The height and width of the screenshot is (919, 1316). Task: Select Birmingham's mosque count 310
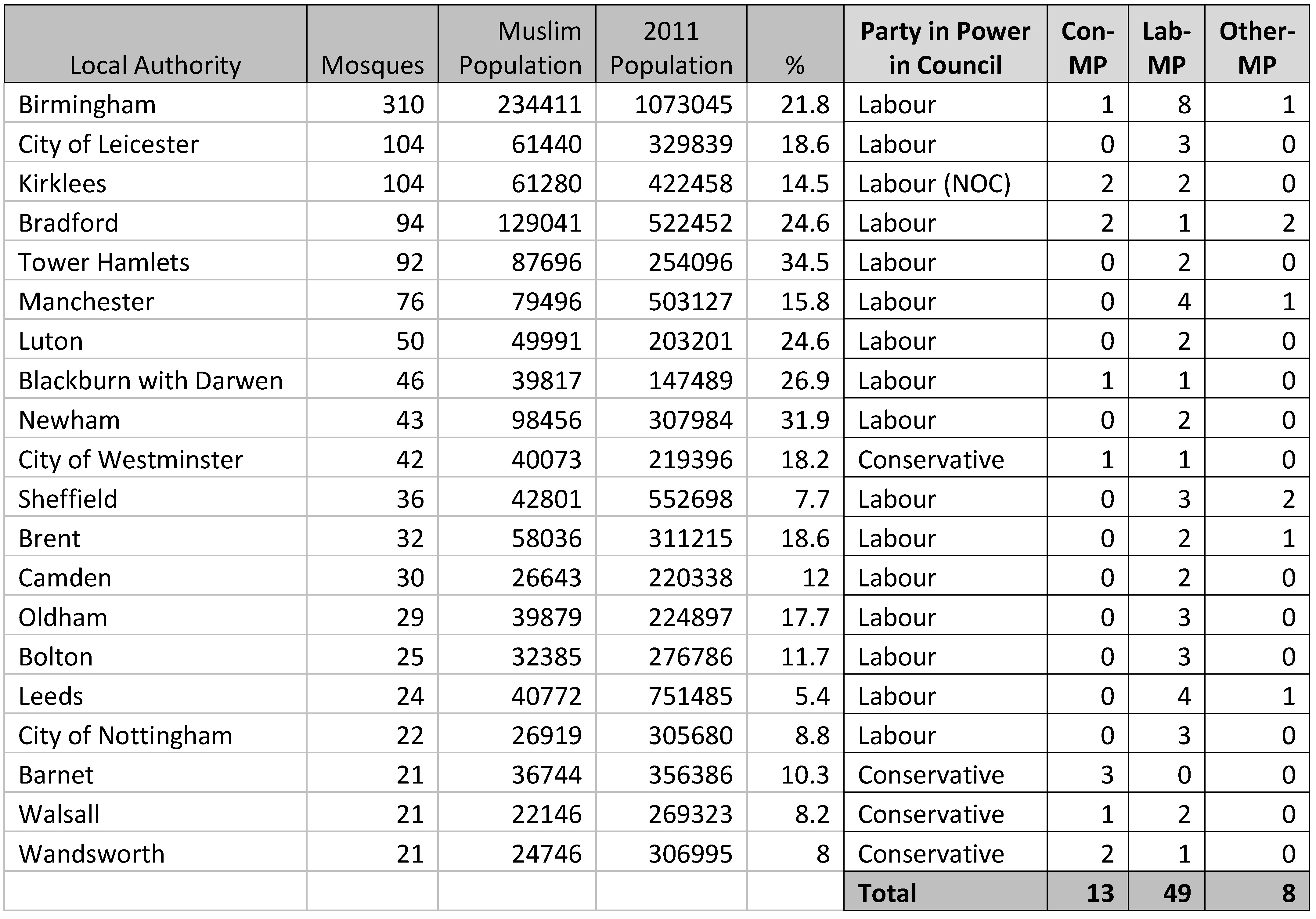click(403, 104)
